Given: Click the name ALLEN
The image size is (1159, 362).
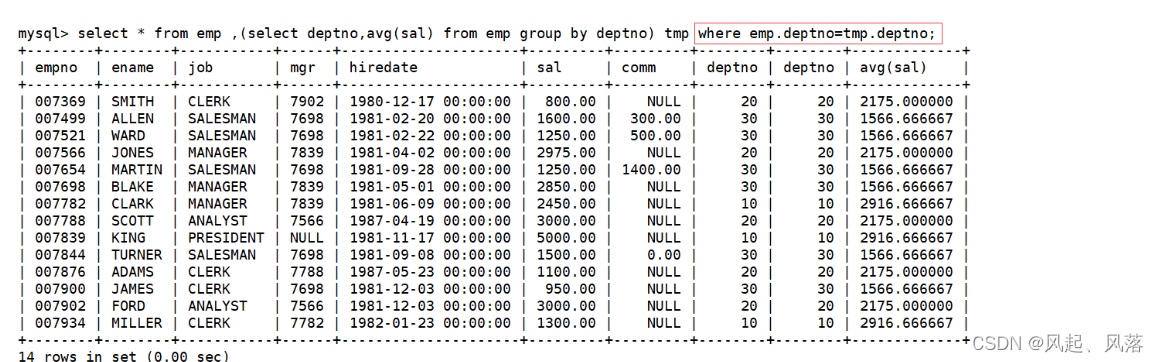Looking at the screenshot, I should (x=132, y=119).
